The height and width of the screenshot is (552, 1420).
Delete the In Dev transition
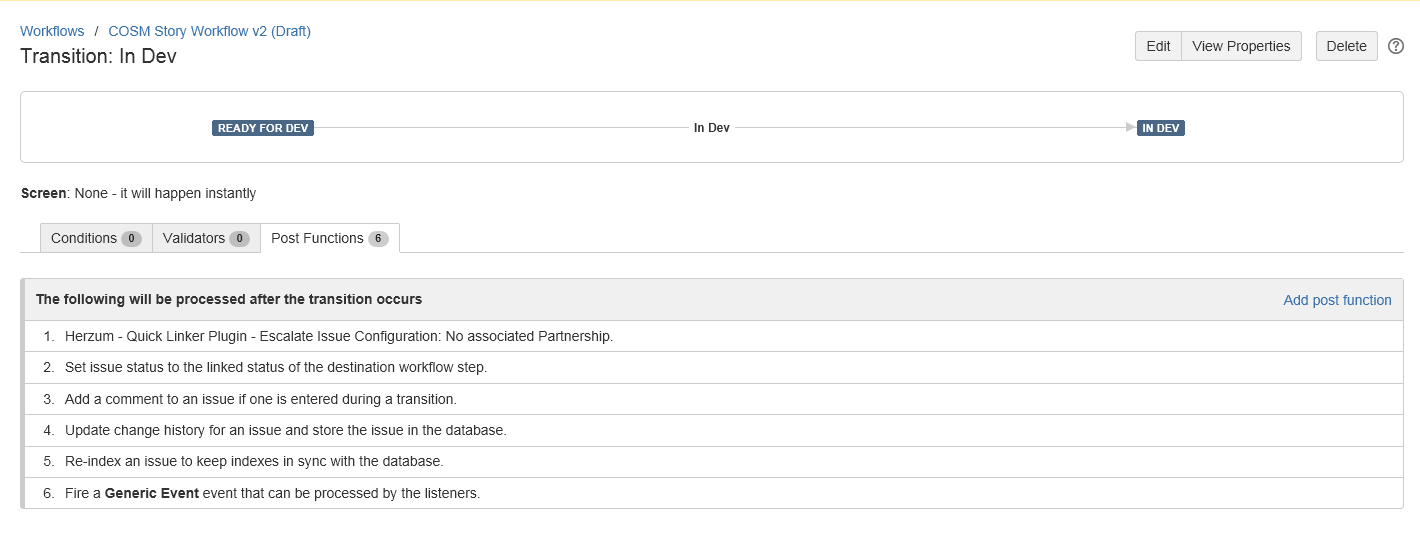pyautogui.click(x=1346, y=46)
